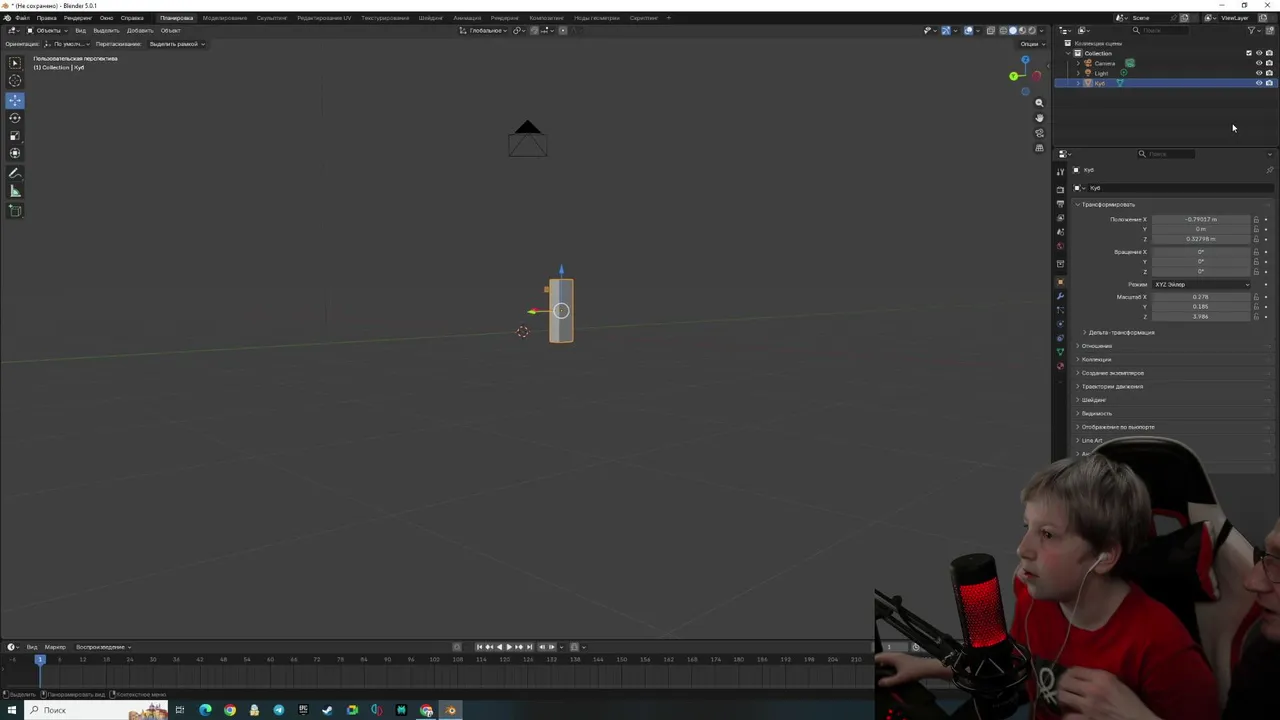This screenshot has width=1280, height=720.
Task: Open Опции dropdown in viewport
Action: (x=1031, y=44)
